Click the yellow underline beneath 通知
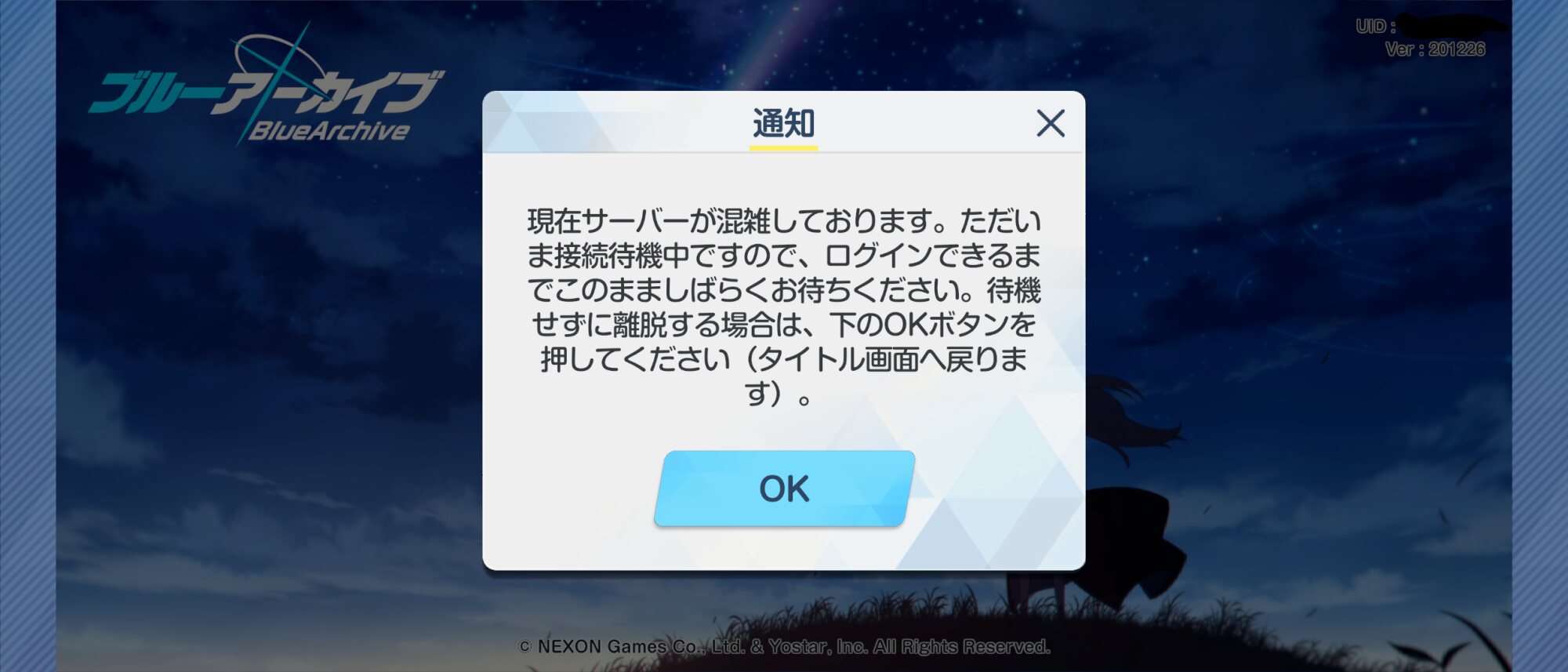The height and width of the screenshot is (672, 1568). [x=784, y=147]
